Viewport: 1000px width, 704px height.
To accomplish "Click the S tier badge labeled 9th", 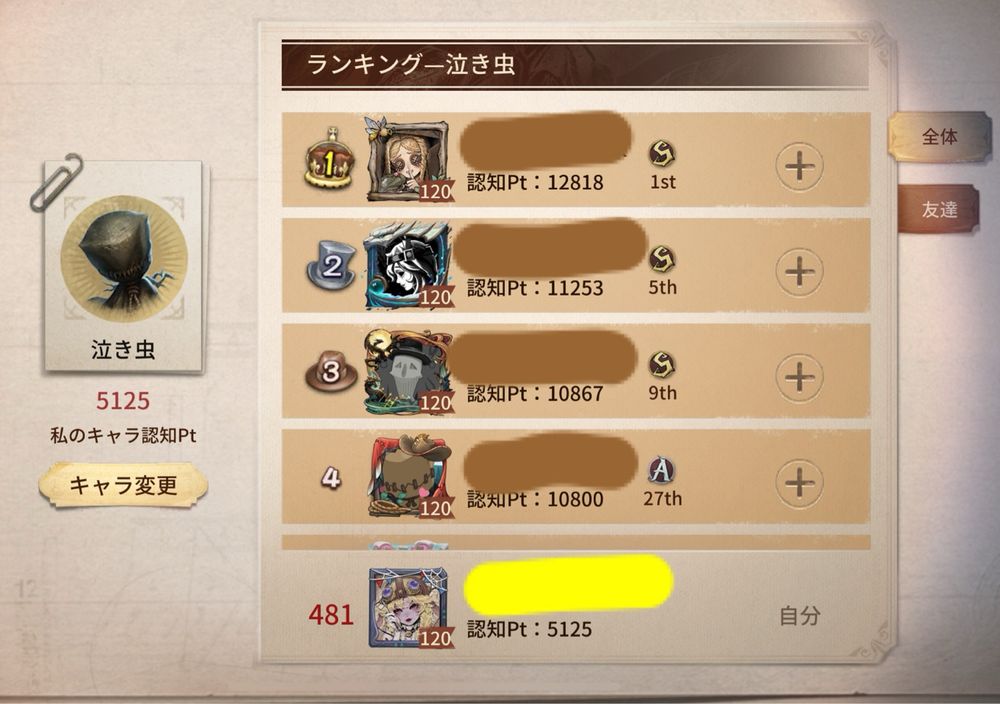I will click(x=663, y=365).
